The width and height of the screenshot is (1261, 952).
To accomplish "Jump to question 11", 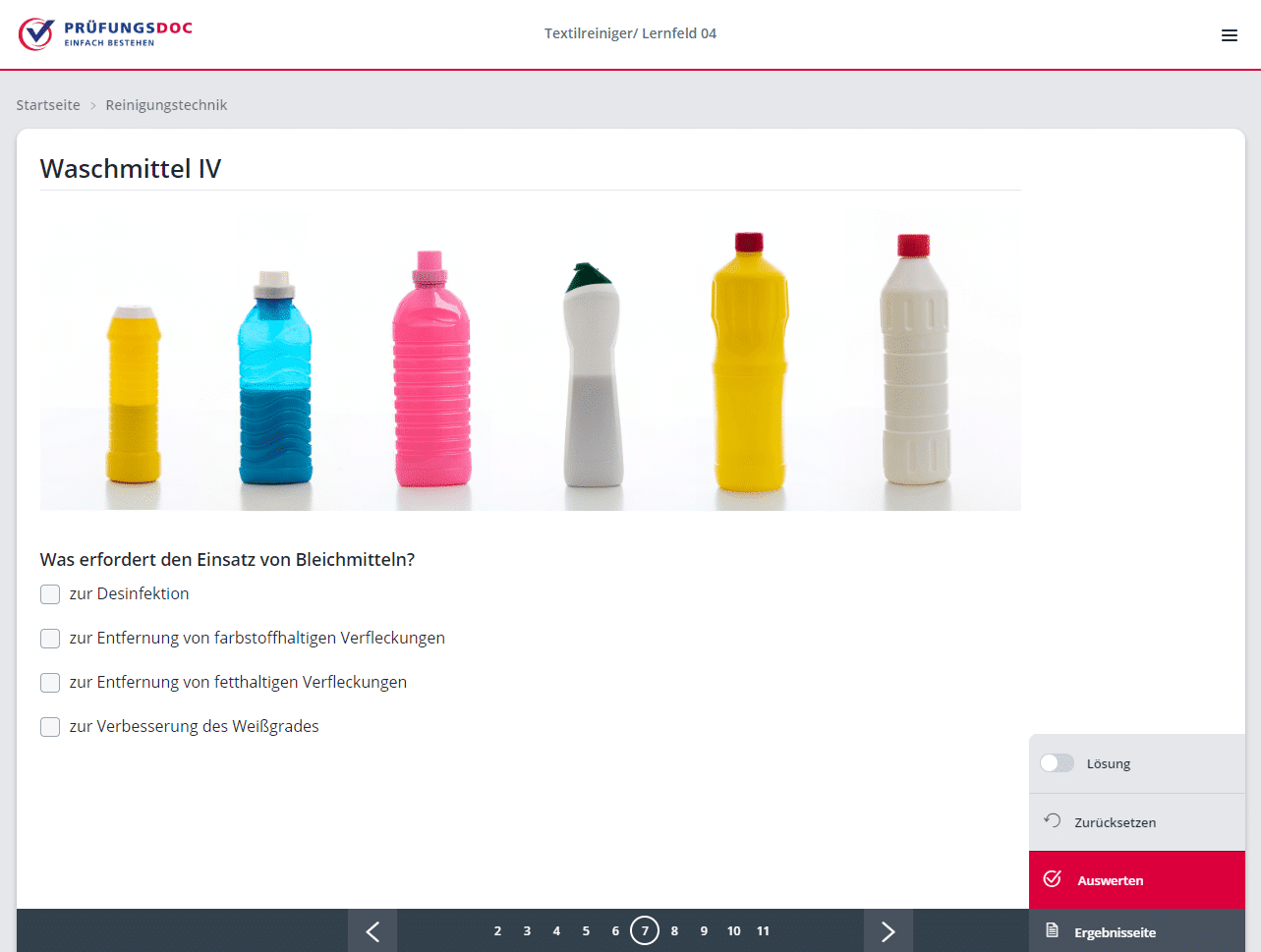I will point(763,931).
